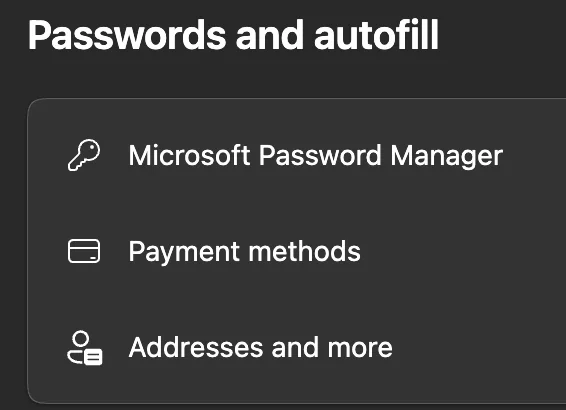Click the person with card icon
The height and width of the screenshot is (410, 566).
coord(85,348)
